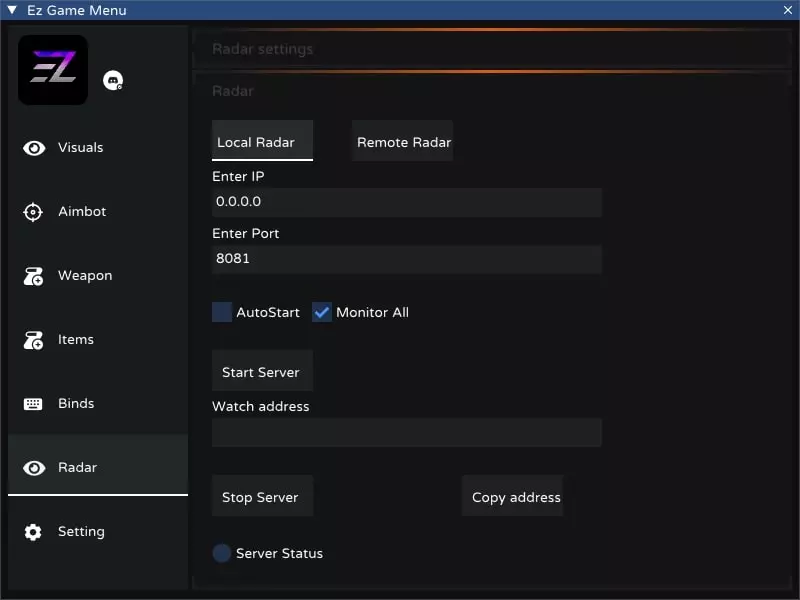Image resolution: width=800 pixels, height=600 pixels.
Task: Close the Ez Game Menu window
Action: (x=788, y=10)
